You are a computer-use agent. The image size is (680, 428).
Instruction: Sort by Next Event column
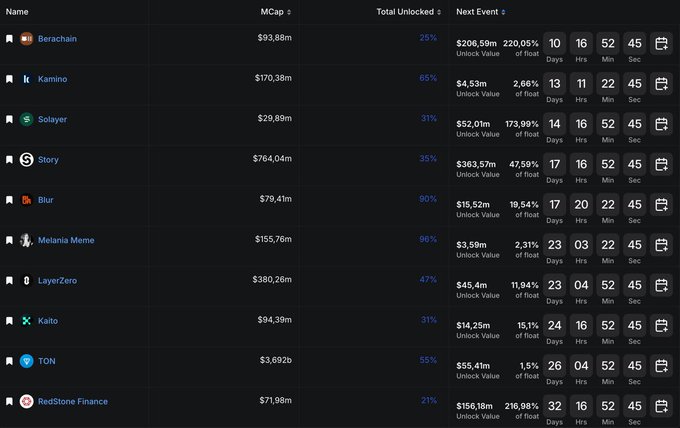(480, 12)
